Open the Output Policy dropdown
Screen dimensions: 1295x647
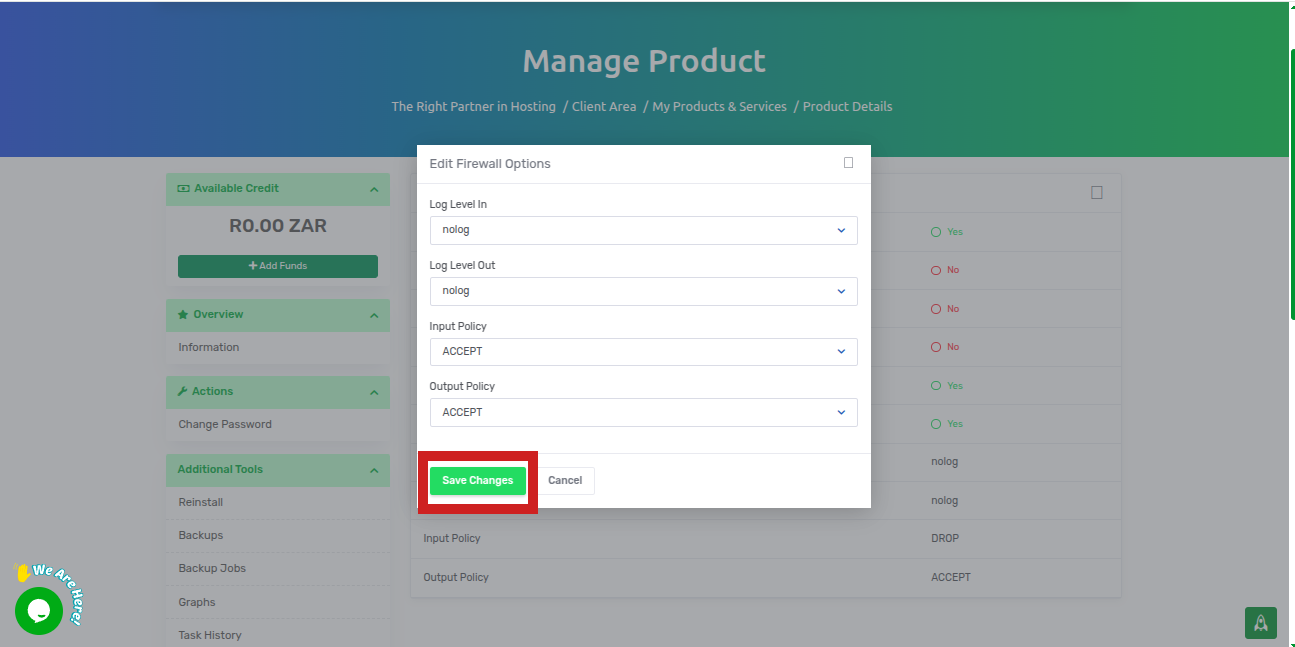click(x=643, y=412)
